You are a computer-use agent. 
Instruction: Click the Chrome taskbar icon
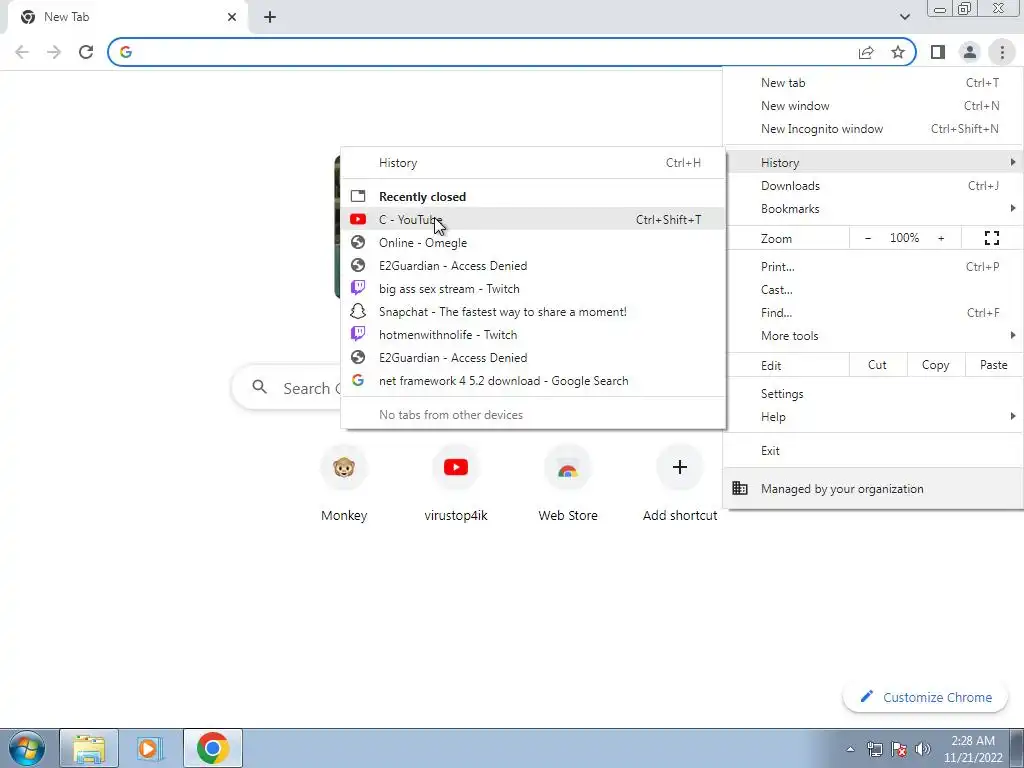pyautogui.click(x=212, y=748)
